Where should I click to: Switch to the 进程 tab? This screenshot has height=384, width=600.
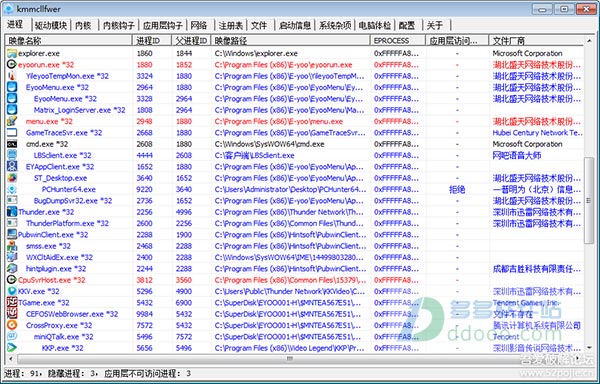pos(15,24)
